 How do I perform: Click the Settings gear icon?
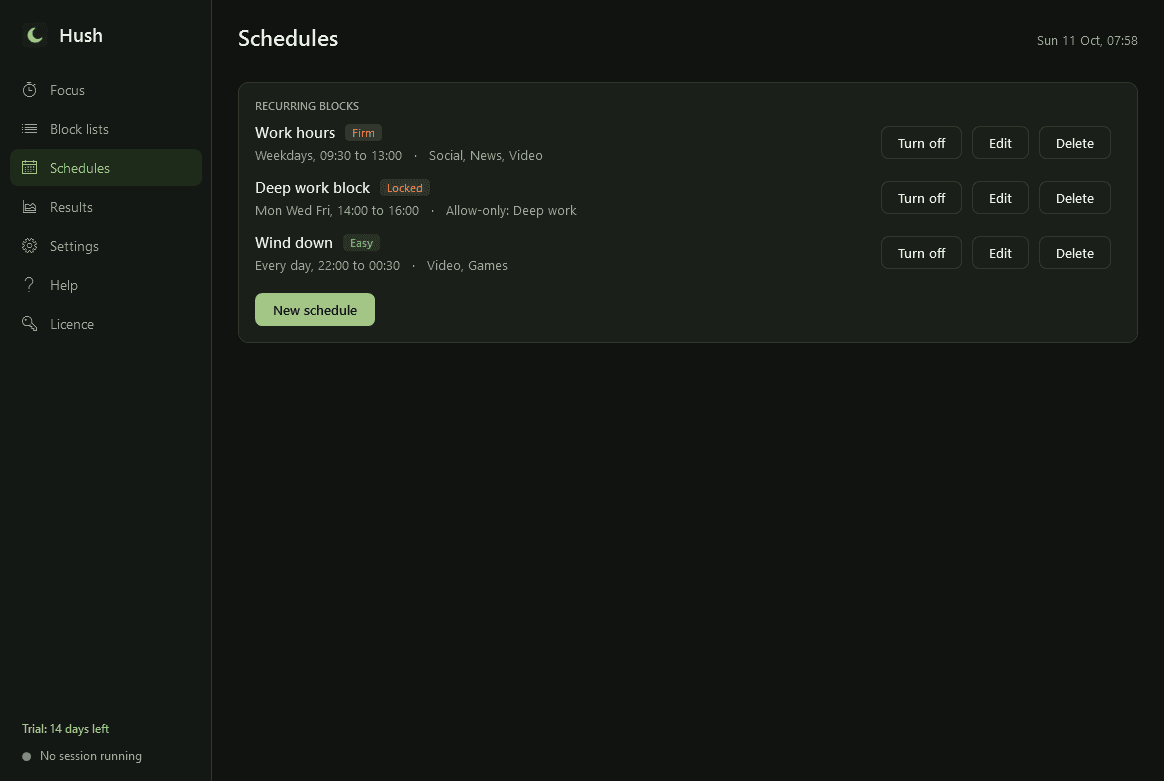30,246
